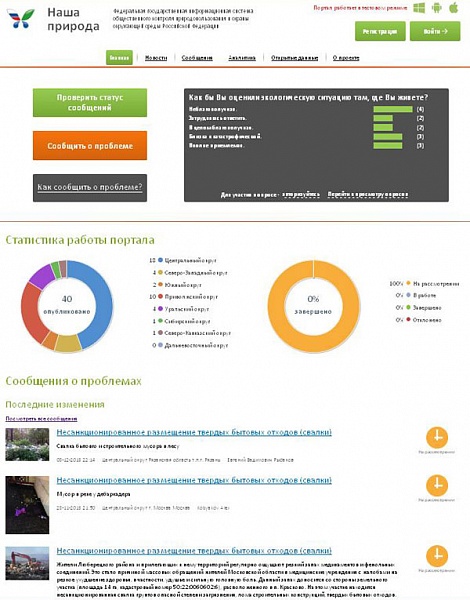Open the Android app download icon
This screenshot has height=600, width=470.
click(x=436, y=8)
